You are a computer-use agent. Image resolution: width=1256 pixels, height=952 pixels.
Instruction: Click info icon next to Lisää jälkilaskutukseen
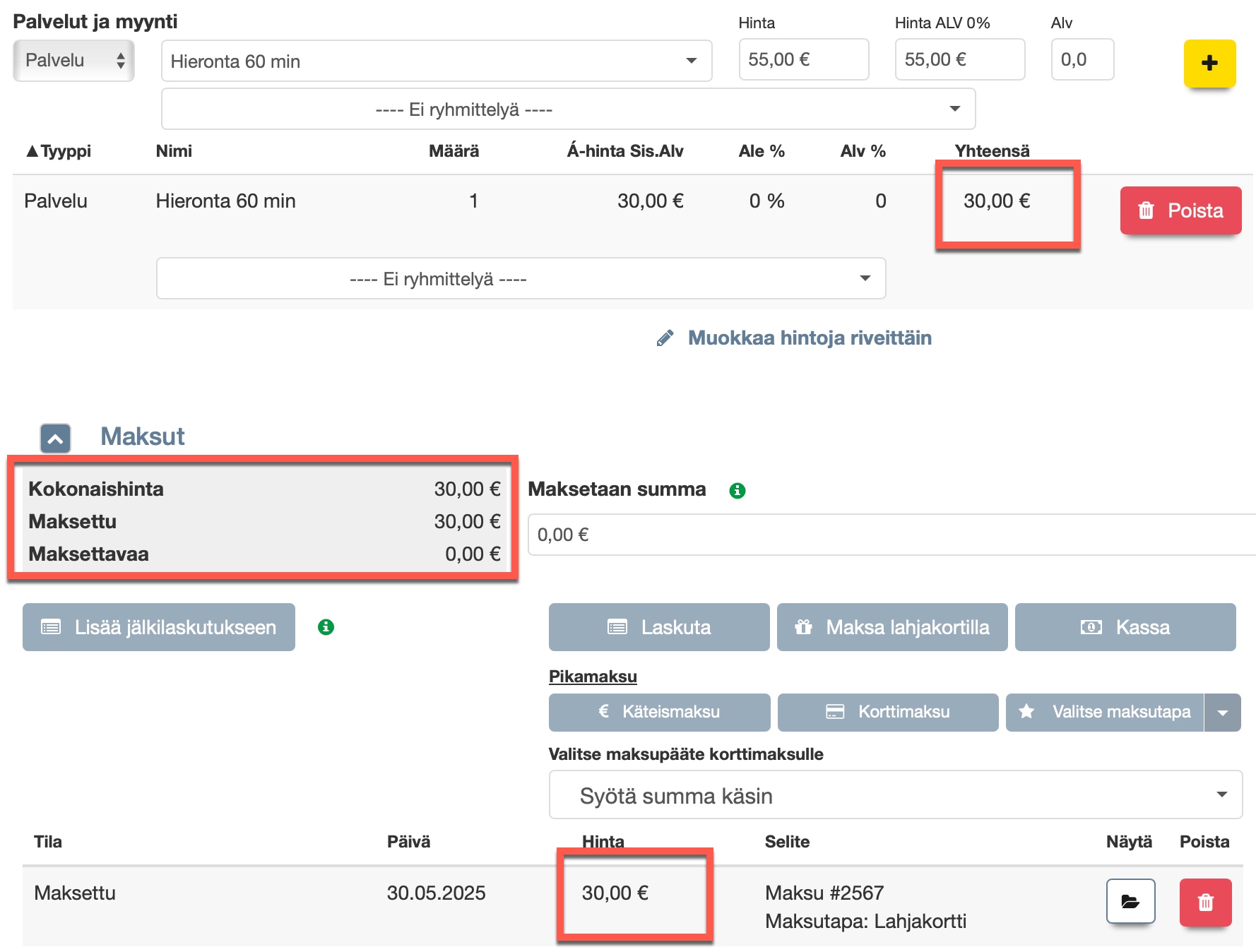[326, 627]
